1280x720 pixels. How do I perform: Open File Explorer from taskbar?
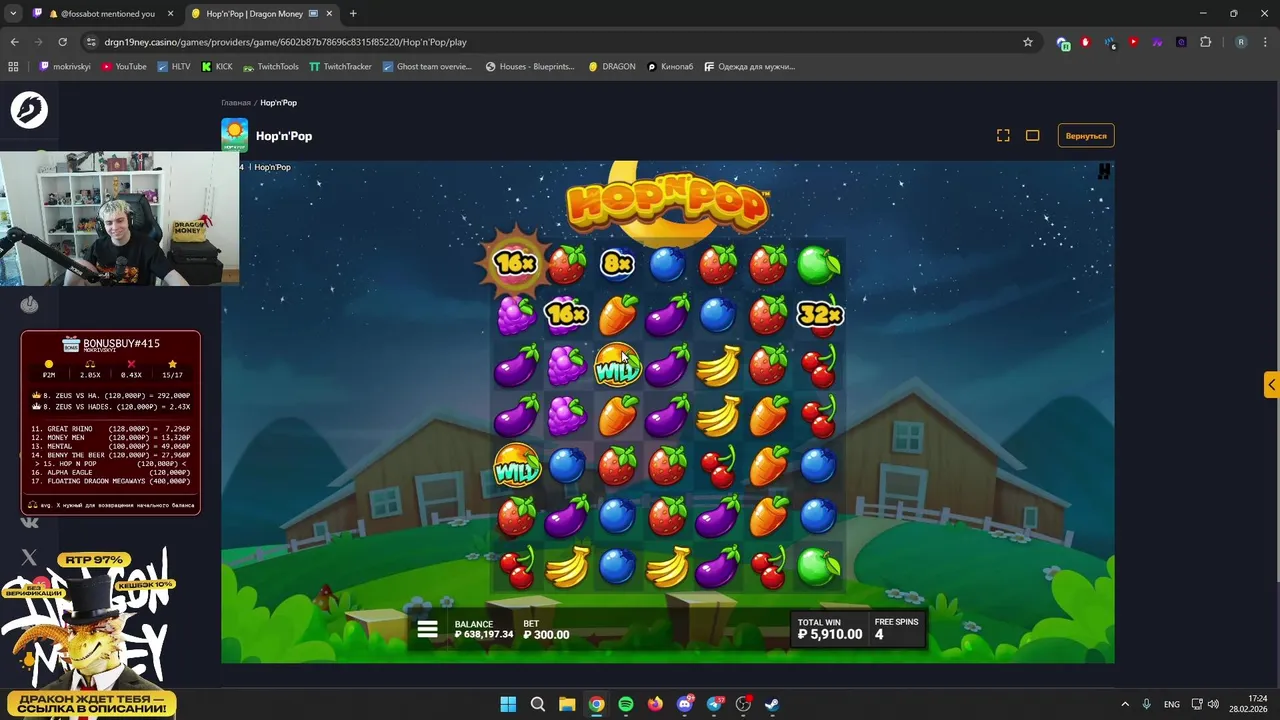point(567,704)
